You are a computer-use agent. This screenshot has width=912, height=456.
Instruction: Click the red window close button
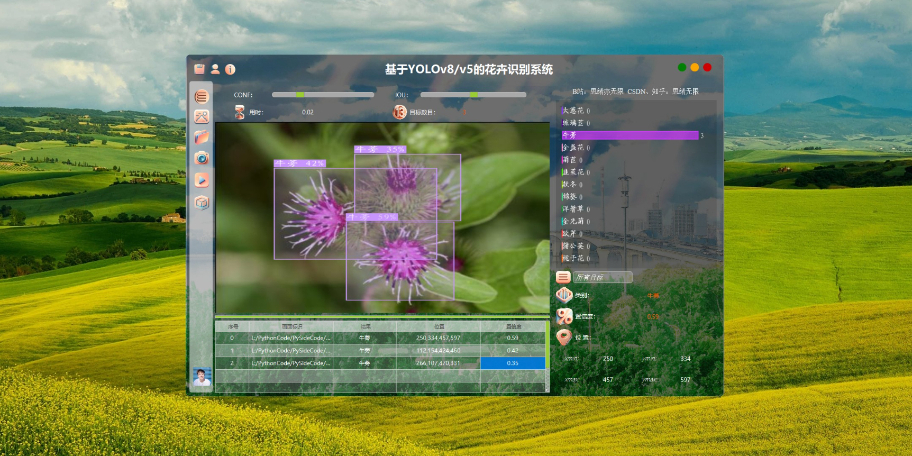707,67
